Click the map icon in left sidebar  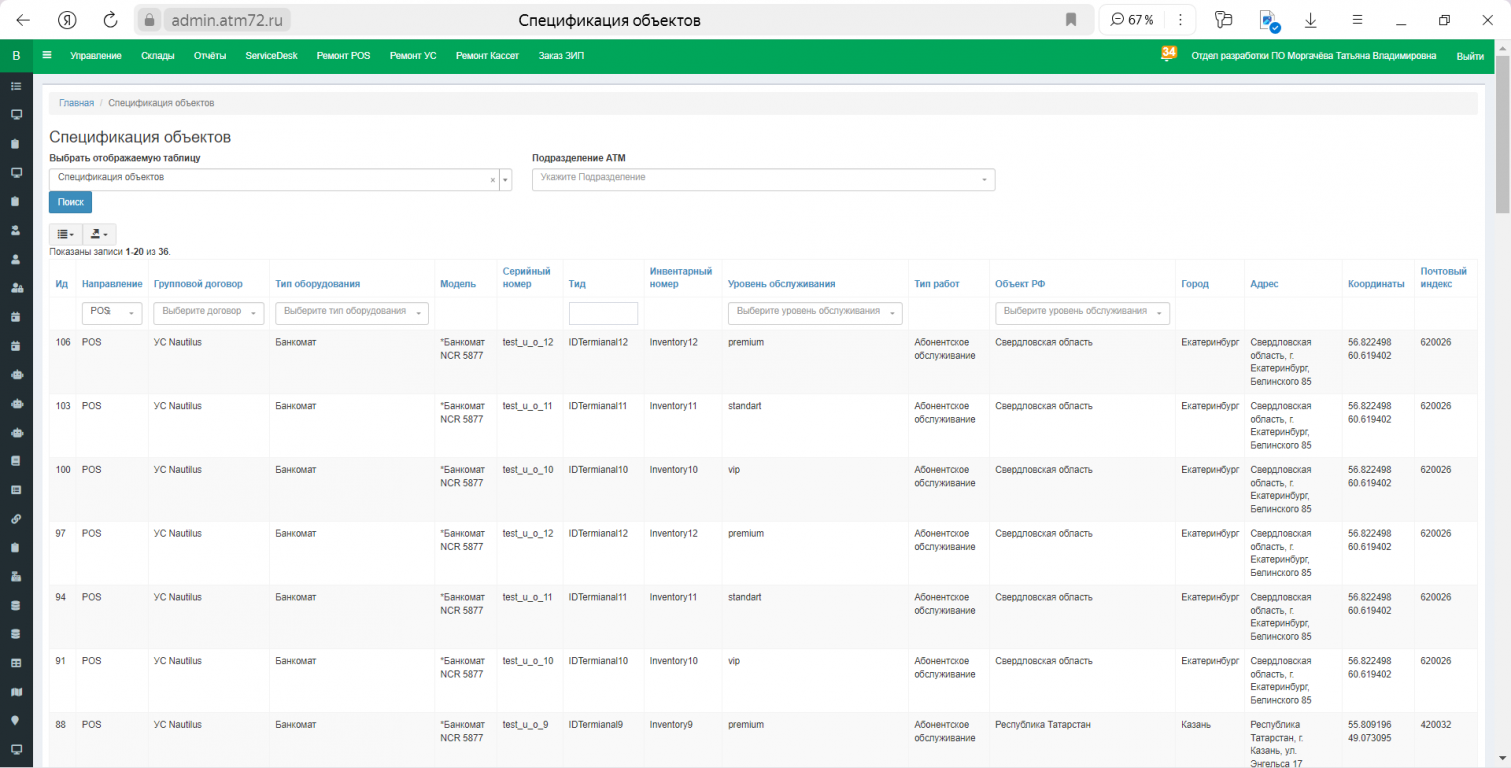16,691
